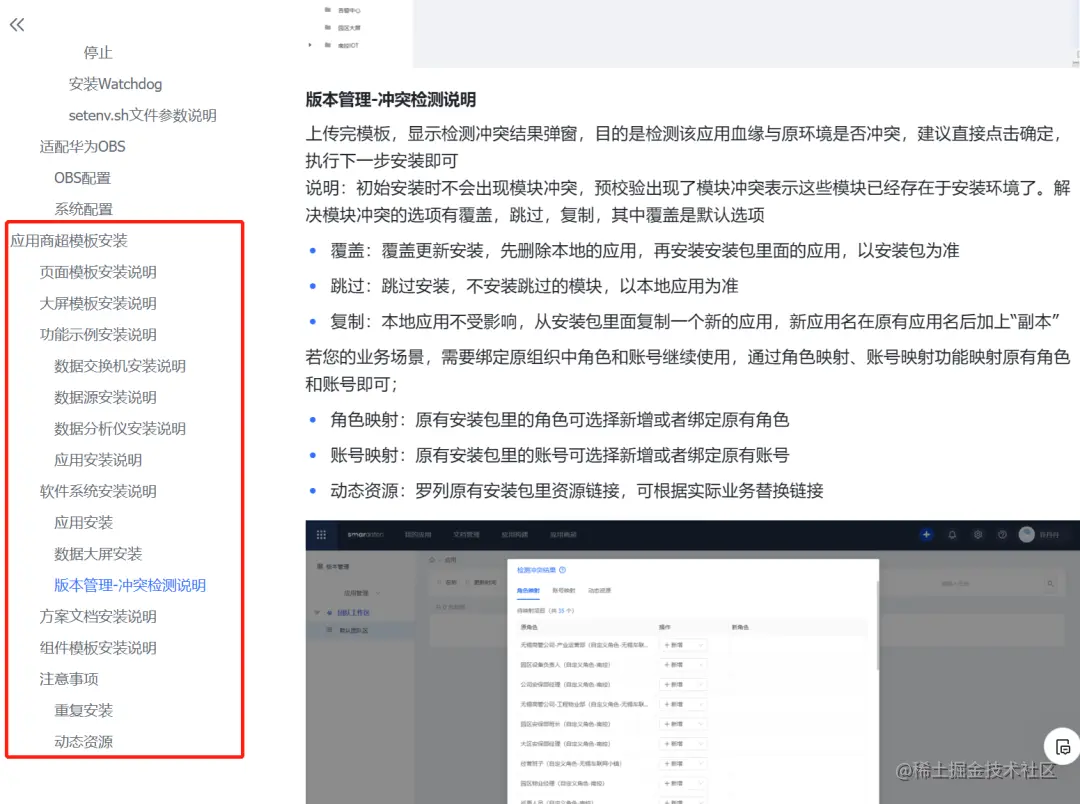
Task: Click the folder icon beside 园区大屏
Action: [x=328, y=28]
